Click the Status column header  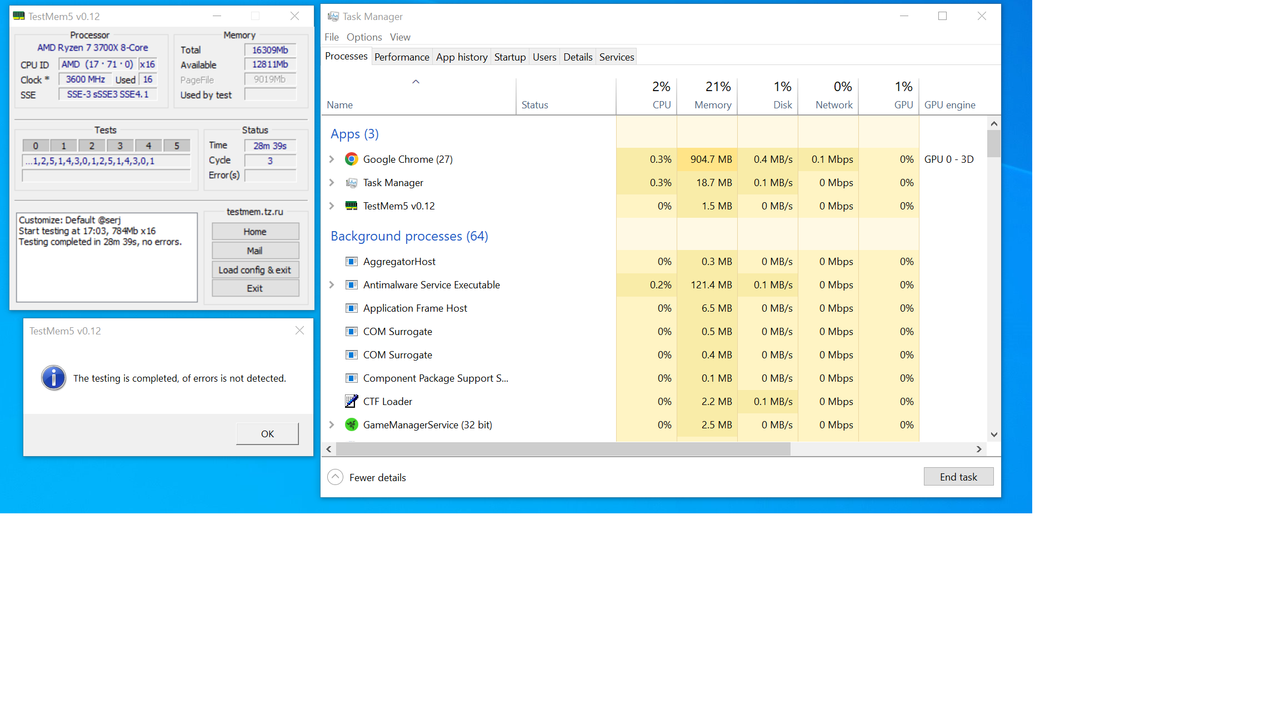(x=566, y=95)
